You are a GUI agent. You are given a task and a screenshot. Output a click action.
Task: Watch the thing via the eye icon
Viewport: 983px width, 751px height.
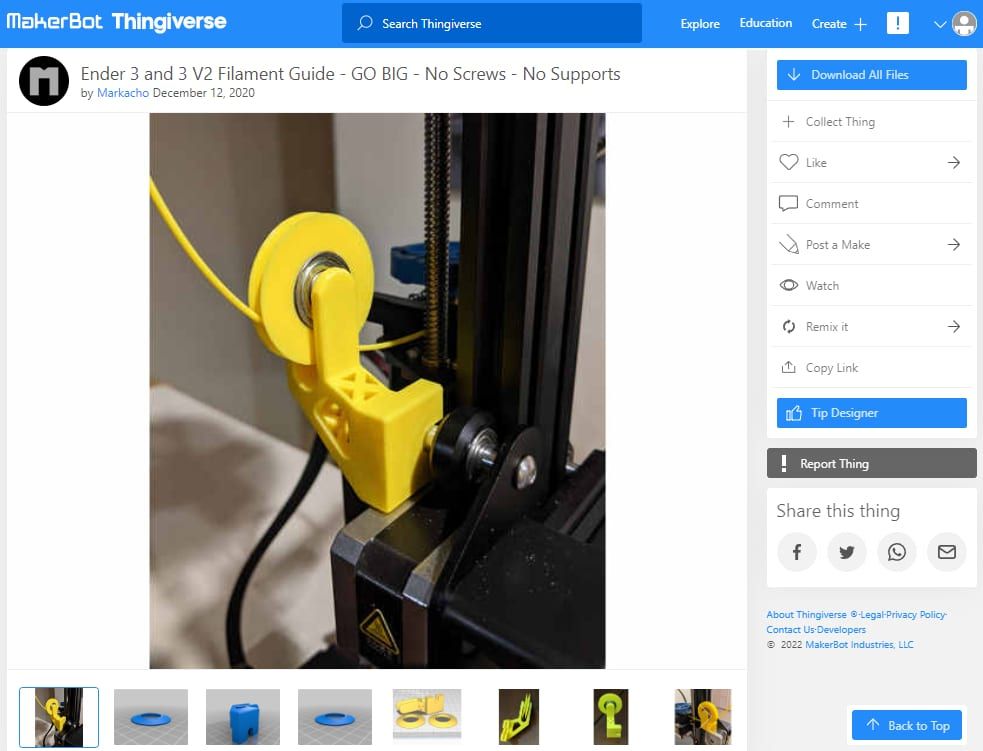click(x=789, y=285)
